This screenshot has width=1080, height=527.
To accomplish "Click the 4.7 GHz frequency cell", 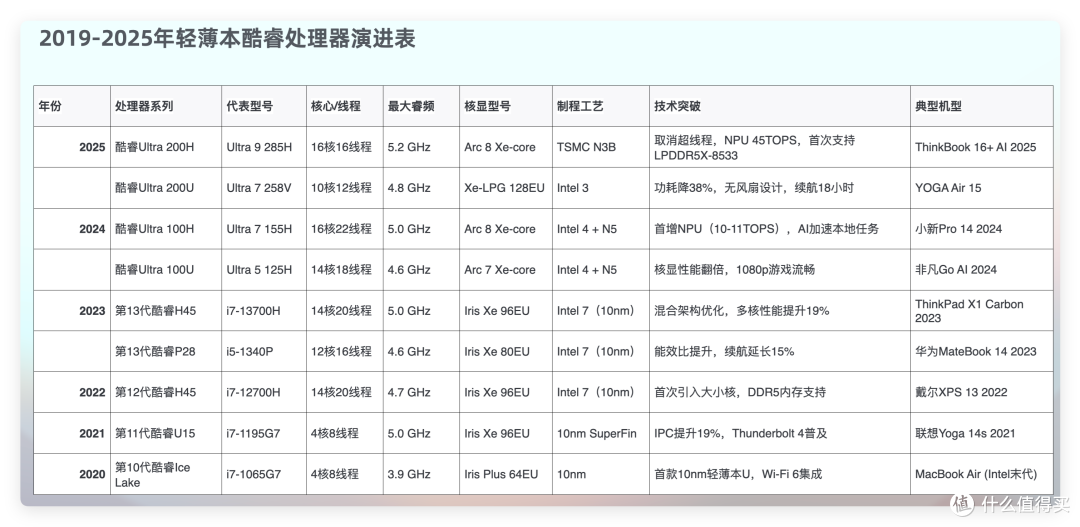I will 422,392.
